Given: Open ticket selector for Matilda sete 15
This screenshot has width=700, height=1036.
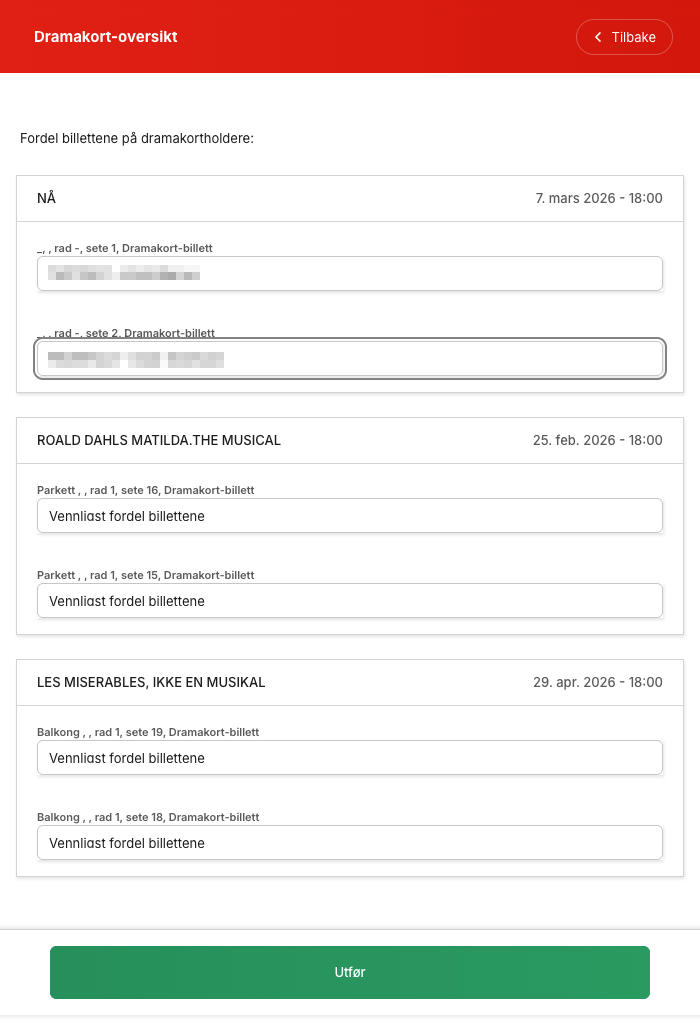Looking at the screenshot, I should tap(350, 601).
